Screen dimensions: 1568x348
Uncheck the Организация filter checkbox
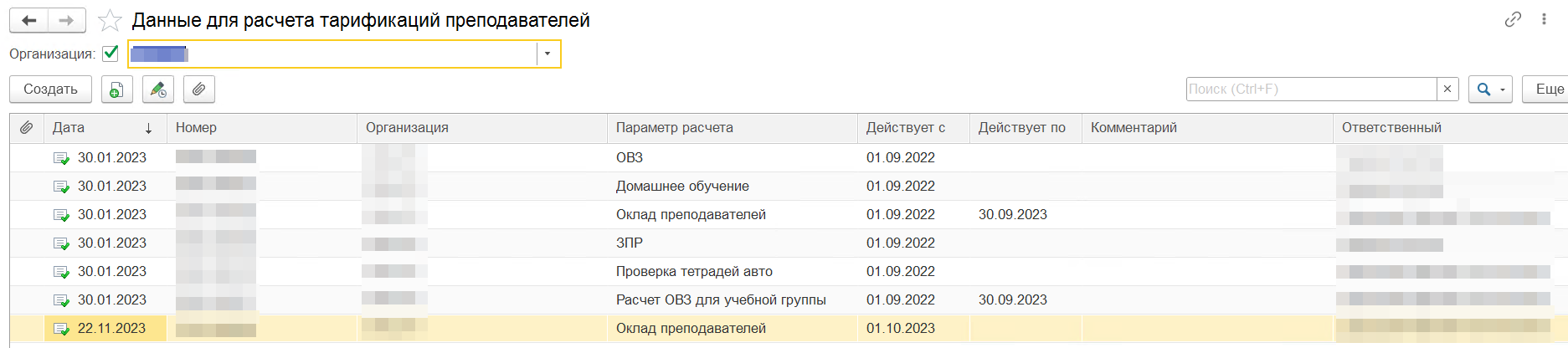(x=111, y=54)
